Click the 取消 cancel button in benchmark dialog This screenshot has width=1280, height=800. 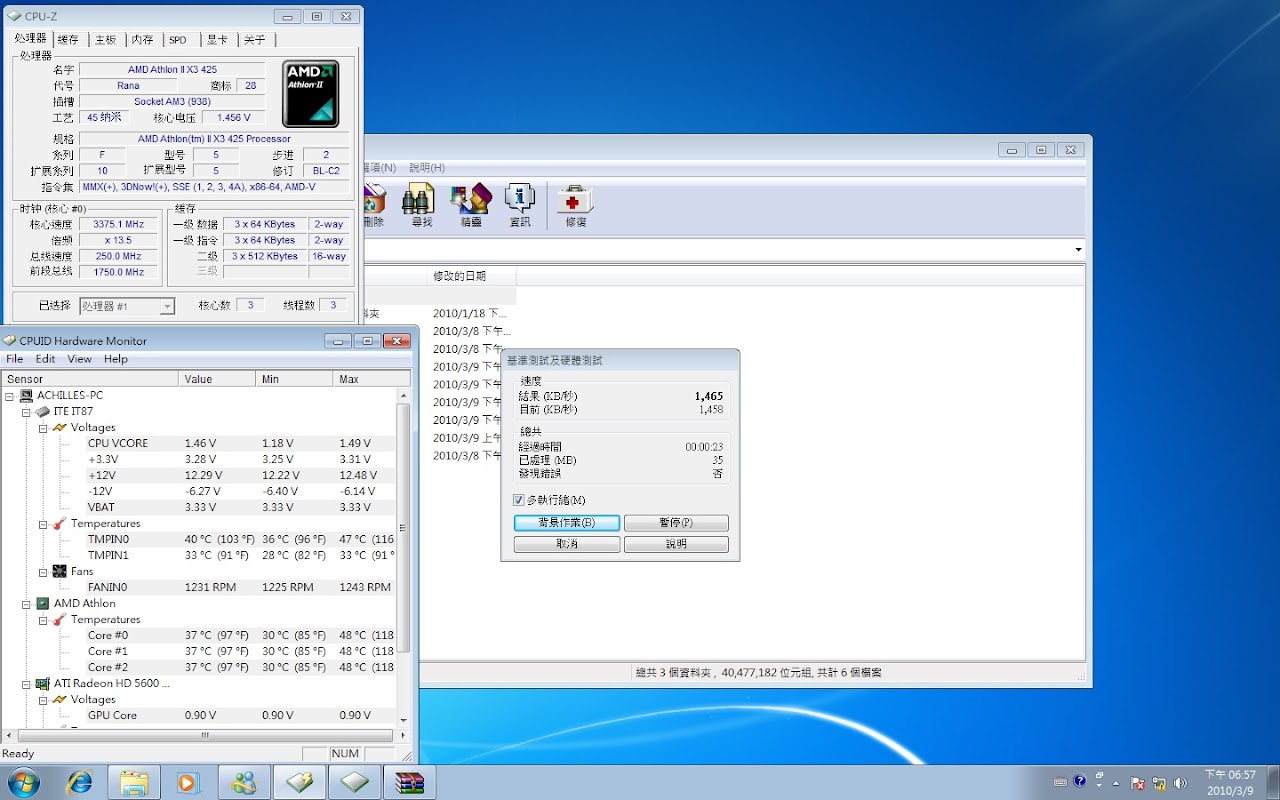click(567, 544)
